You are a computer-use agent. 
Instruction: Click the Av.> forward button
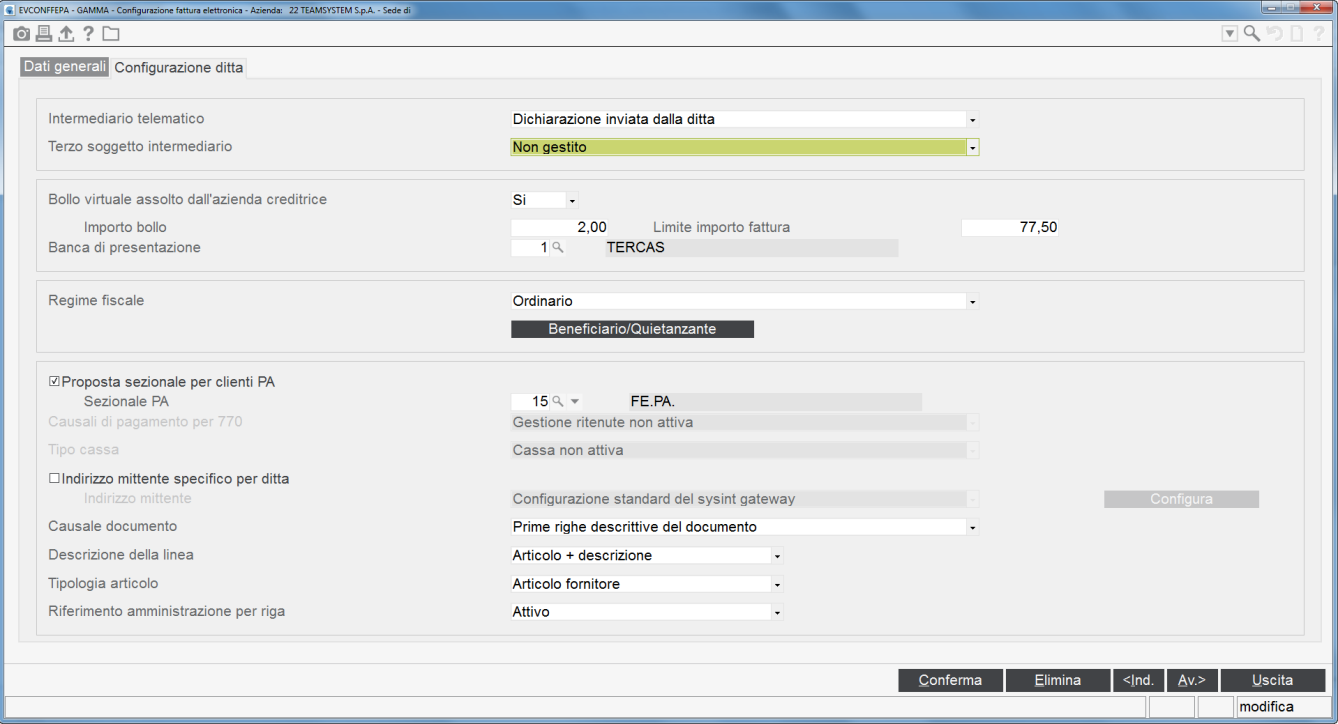coord(1192,680)
